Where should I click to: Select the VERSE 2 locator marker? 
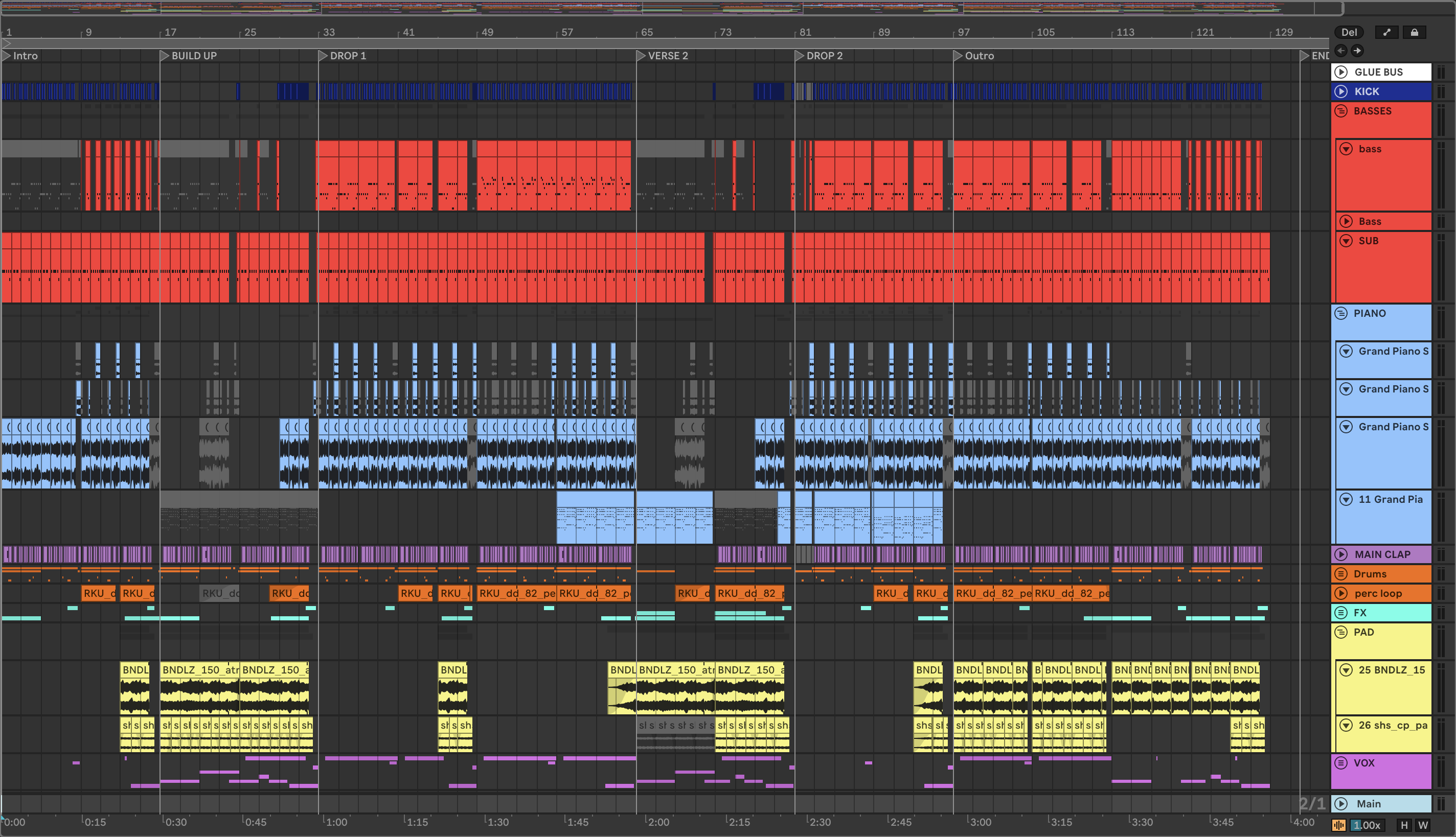tap(641, 56)
